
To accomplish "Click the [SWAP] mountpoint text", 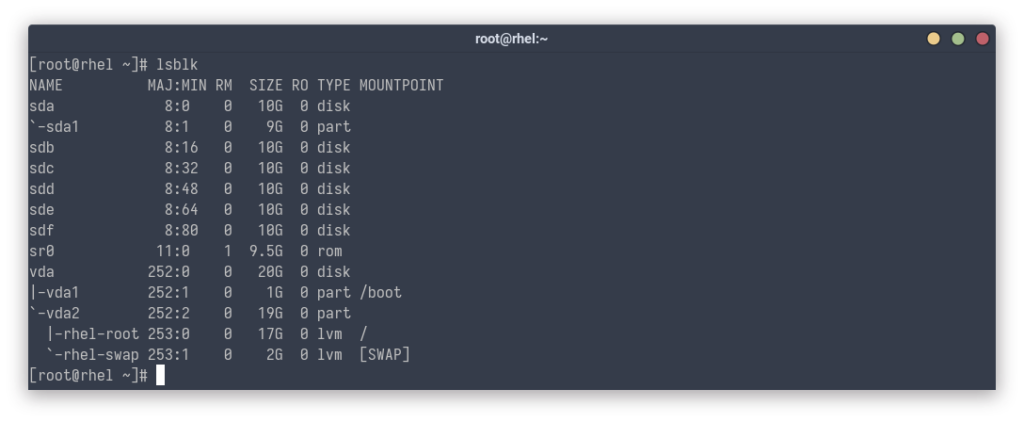I will (x=385, y=355).
